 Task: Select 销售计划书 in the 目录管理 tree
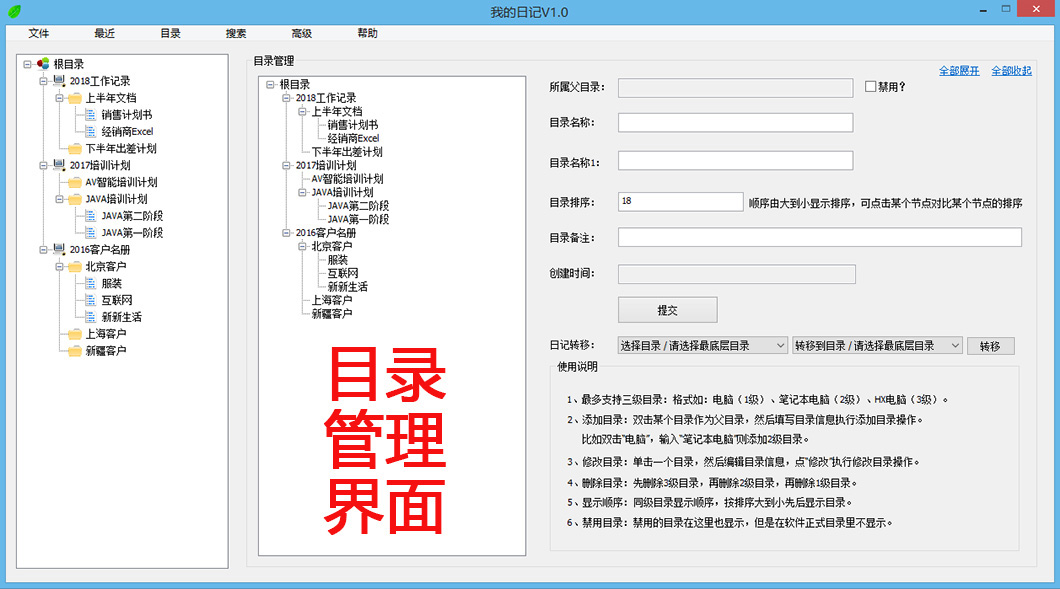pos(353,125)
